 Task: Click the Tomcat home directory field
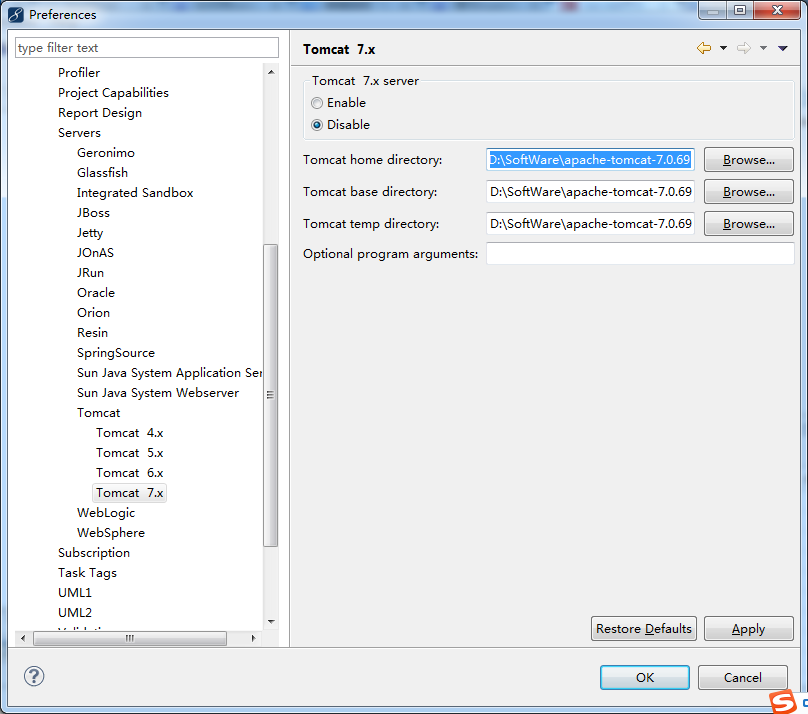tap(590, 160)
